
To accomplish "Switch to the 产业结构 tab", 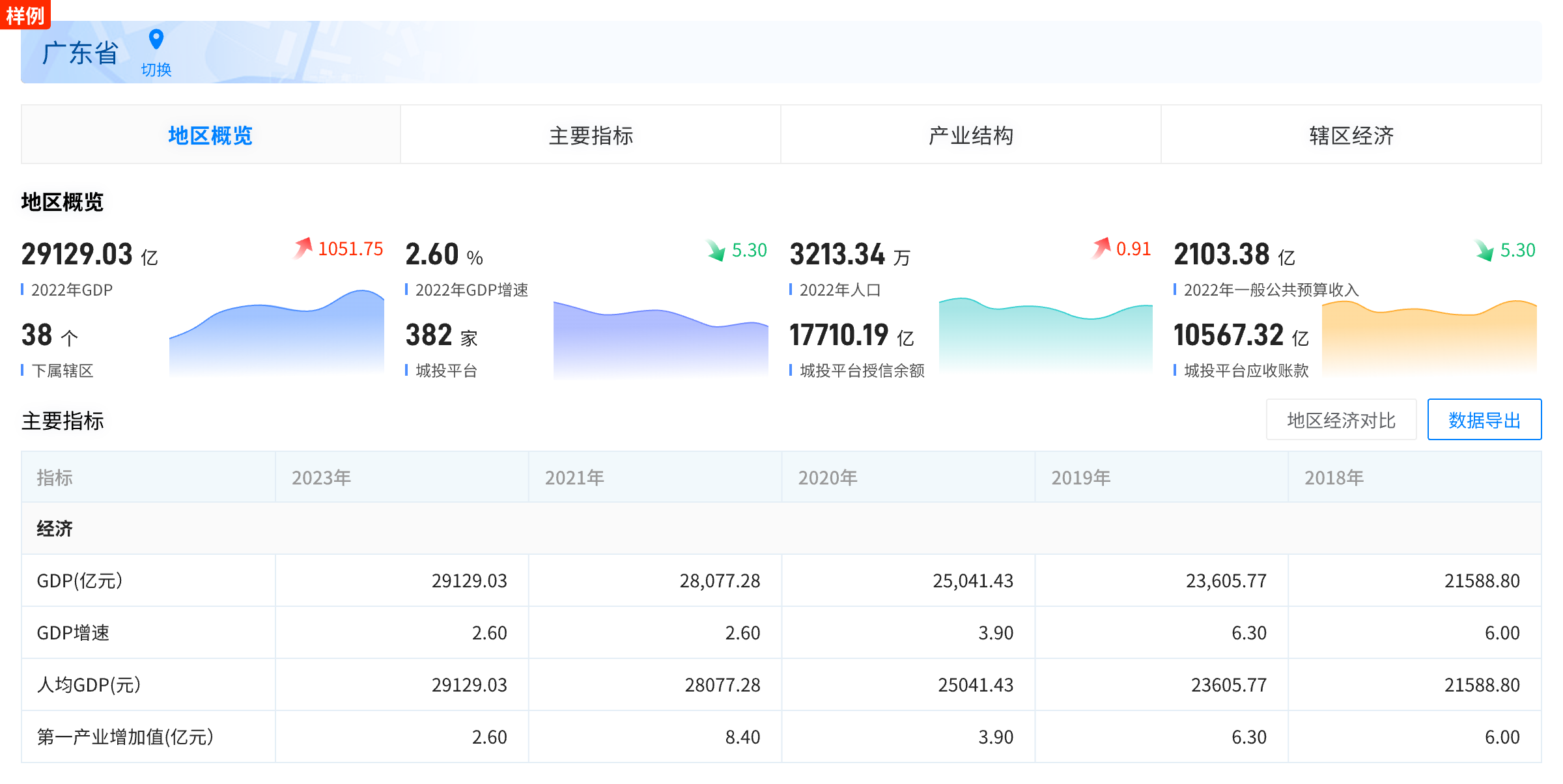I will (970, 135).
